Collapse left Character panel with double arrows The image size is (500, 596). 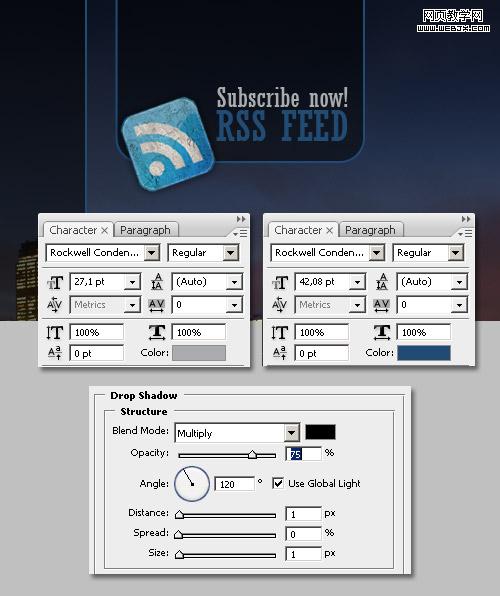tap(241, 219)
